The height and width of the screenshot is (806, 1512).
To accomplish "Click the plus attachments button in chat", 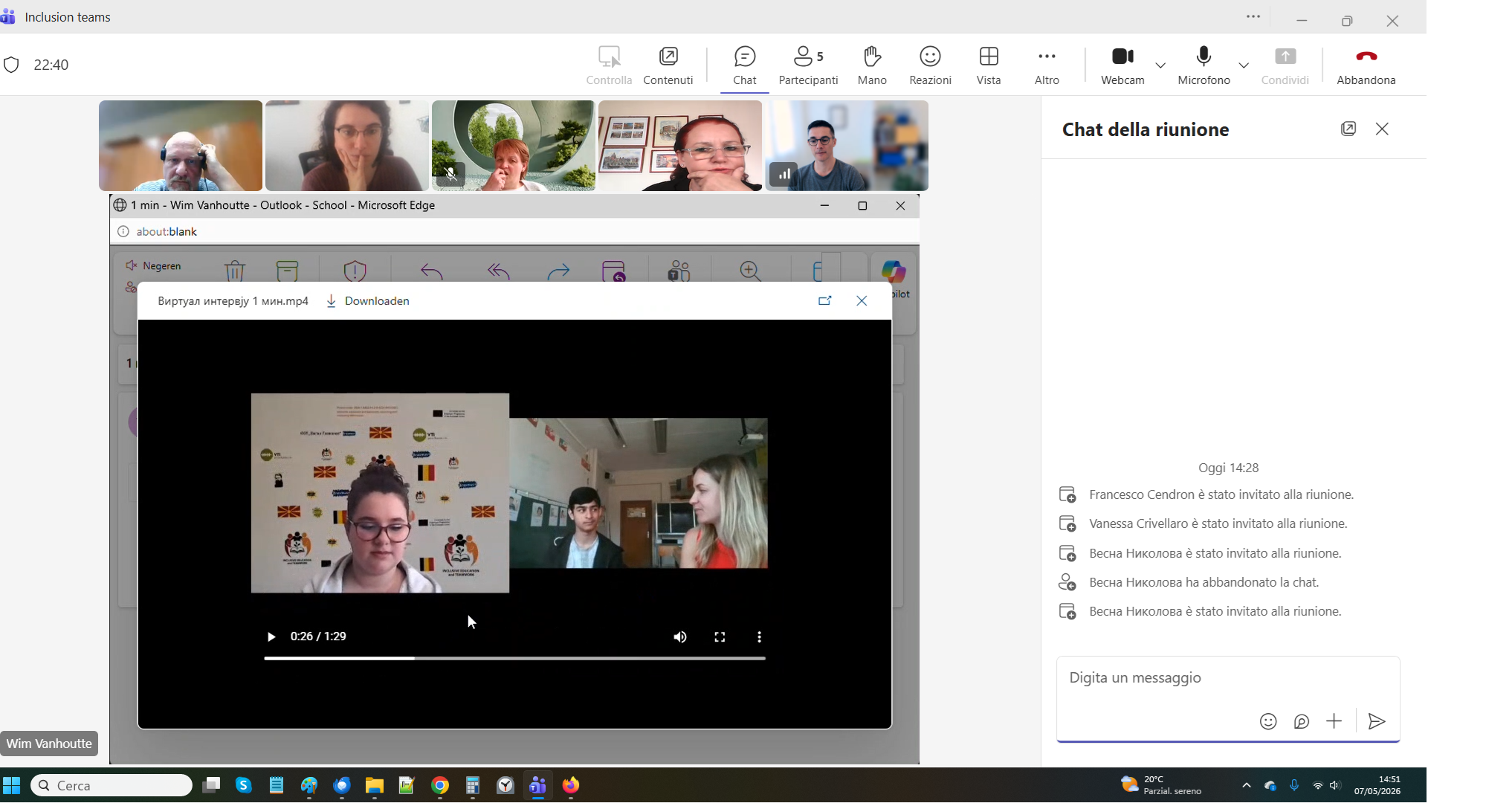I will (x=1334, y=721).
